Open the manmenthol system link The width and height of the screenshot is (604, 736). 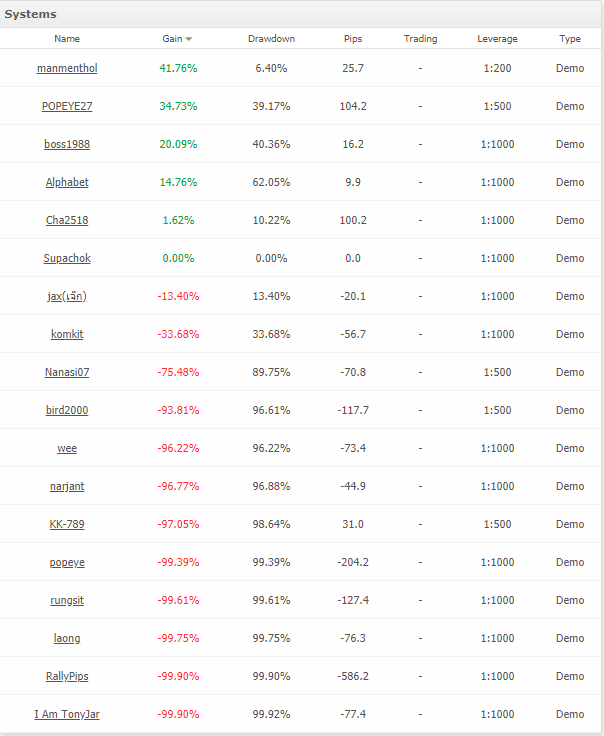(x=67, y=68)
